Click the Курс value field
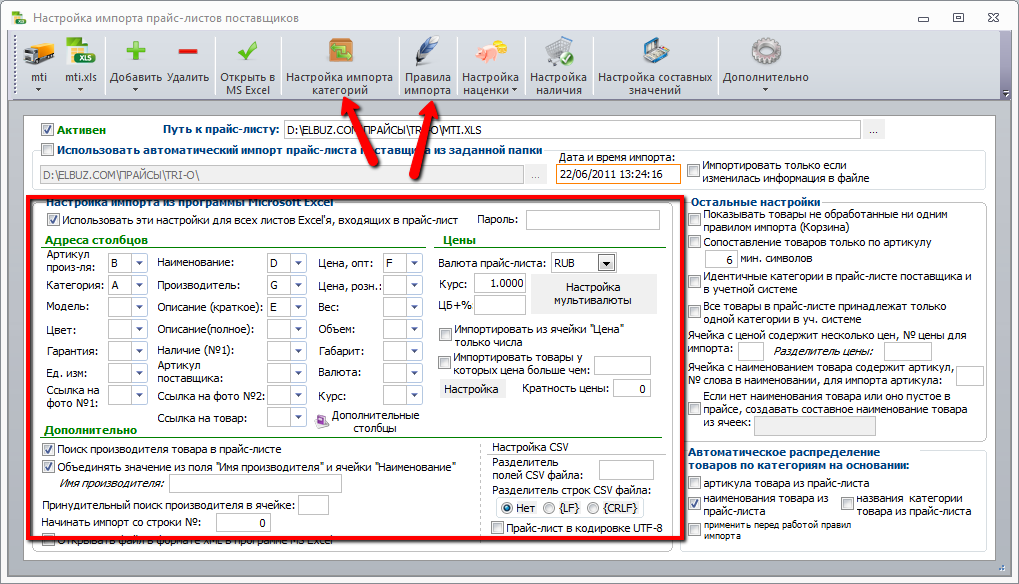The height and width of the screenshot is (584, 1019). (x=500, y=283)
